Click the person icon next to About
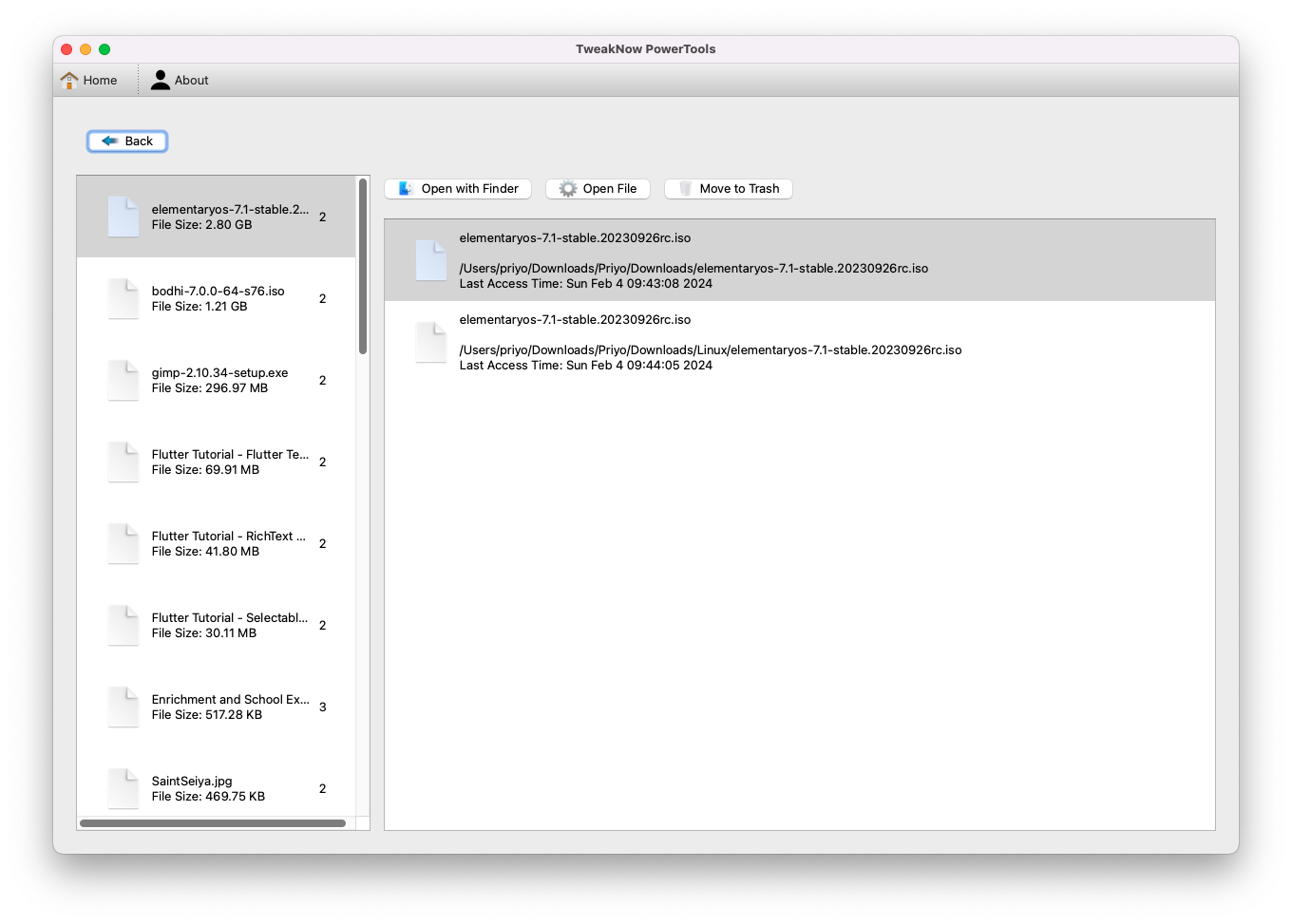Viewport: 1292px width, 924px height. pos(160,80)
